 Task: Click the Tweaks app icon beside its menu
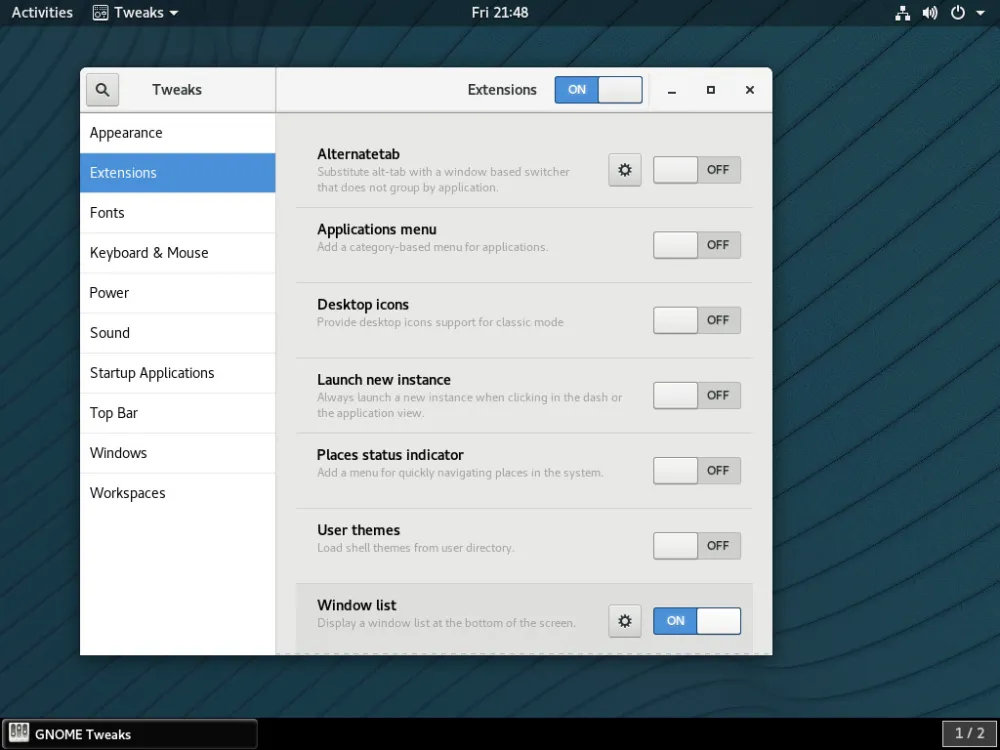99,13
